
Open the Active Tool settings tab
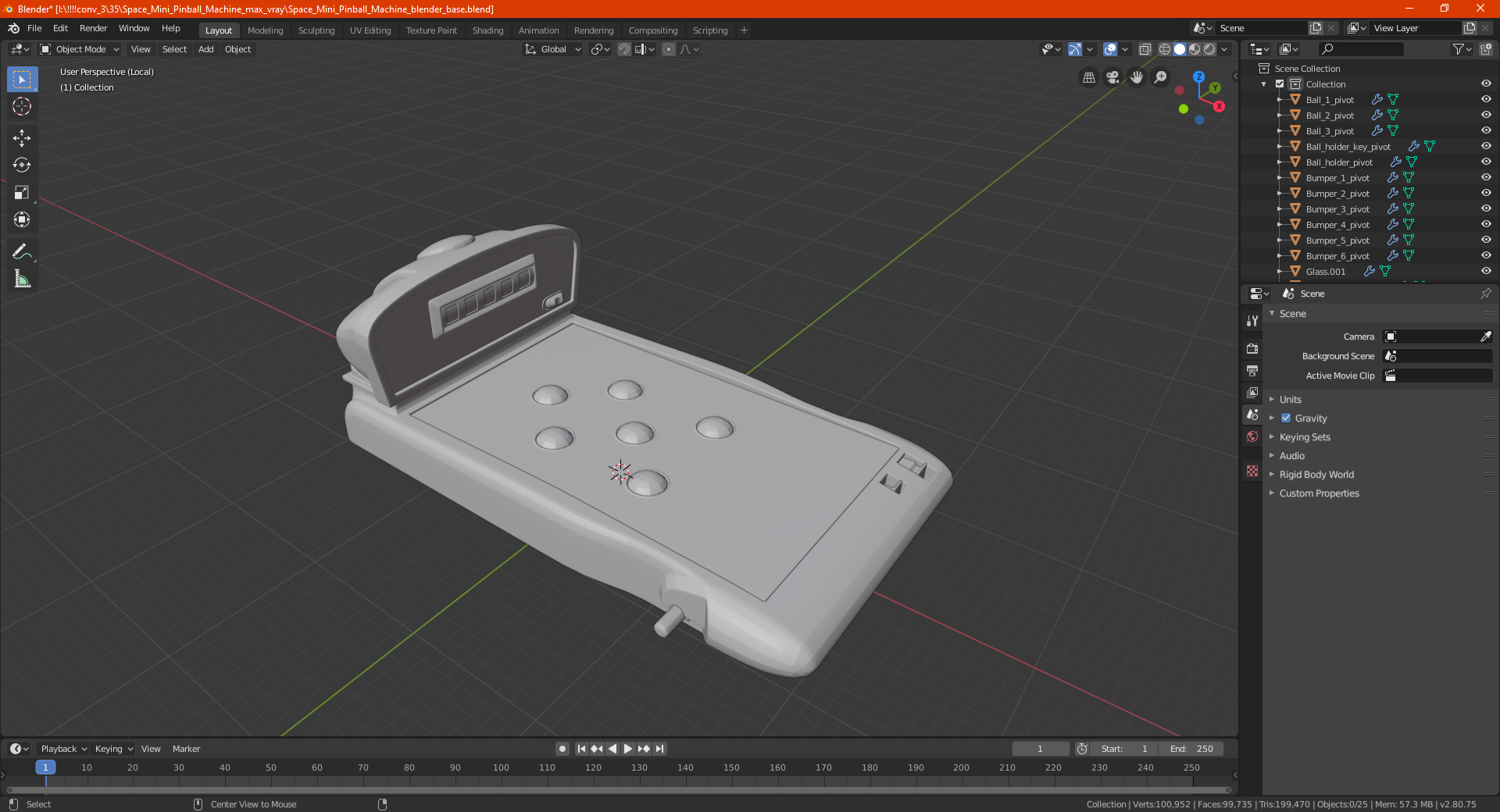click(1252, 320)
